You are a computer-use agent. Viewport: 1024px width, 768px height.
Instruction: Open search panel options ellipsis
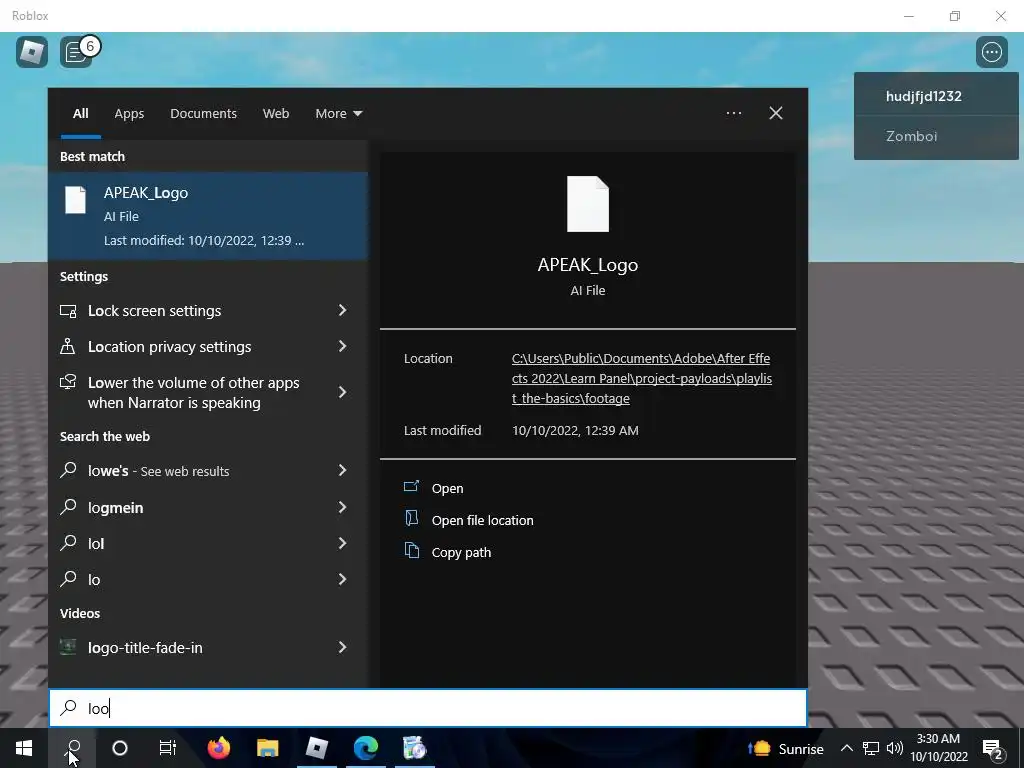click(x=733, y=113)
